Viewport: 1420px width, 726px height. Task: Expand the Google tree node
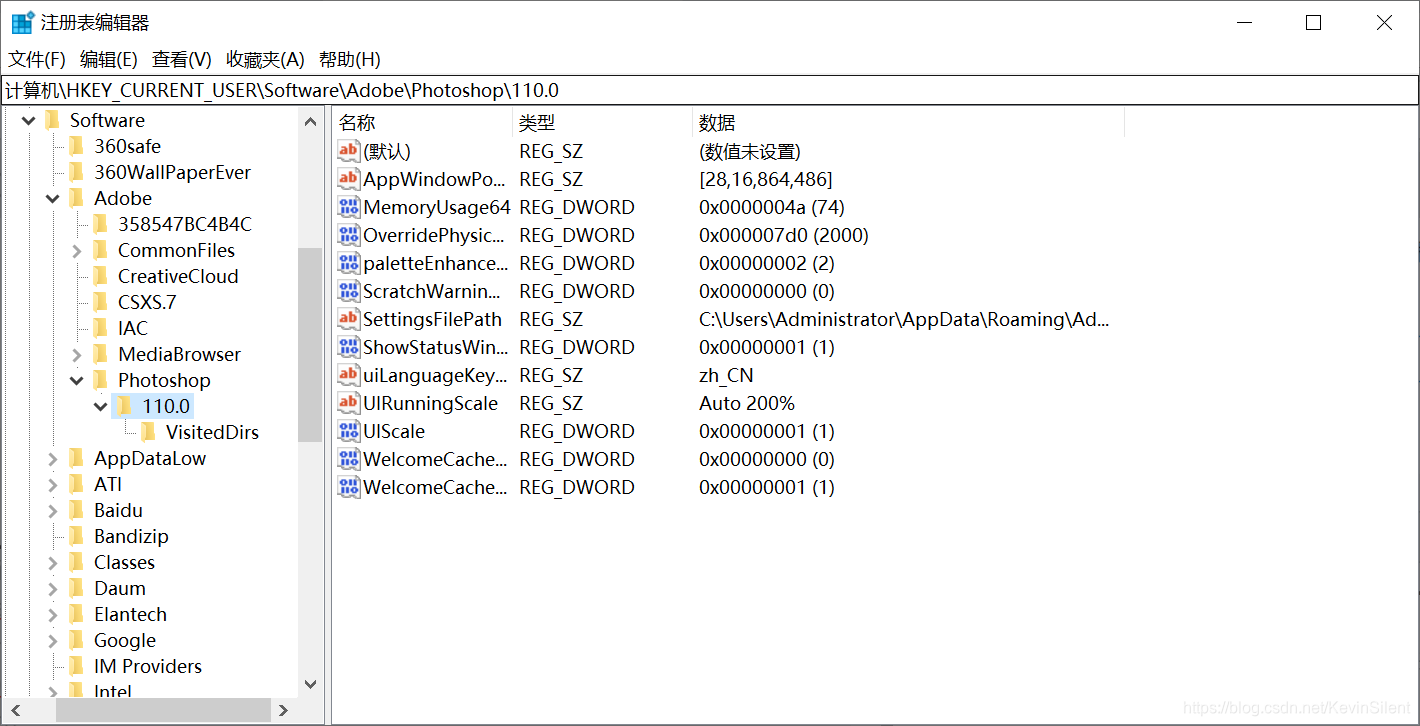point(53,640)
